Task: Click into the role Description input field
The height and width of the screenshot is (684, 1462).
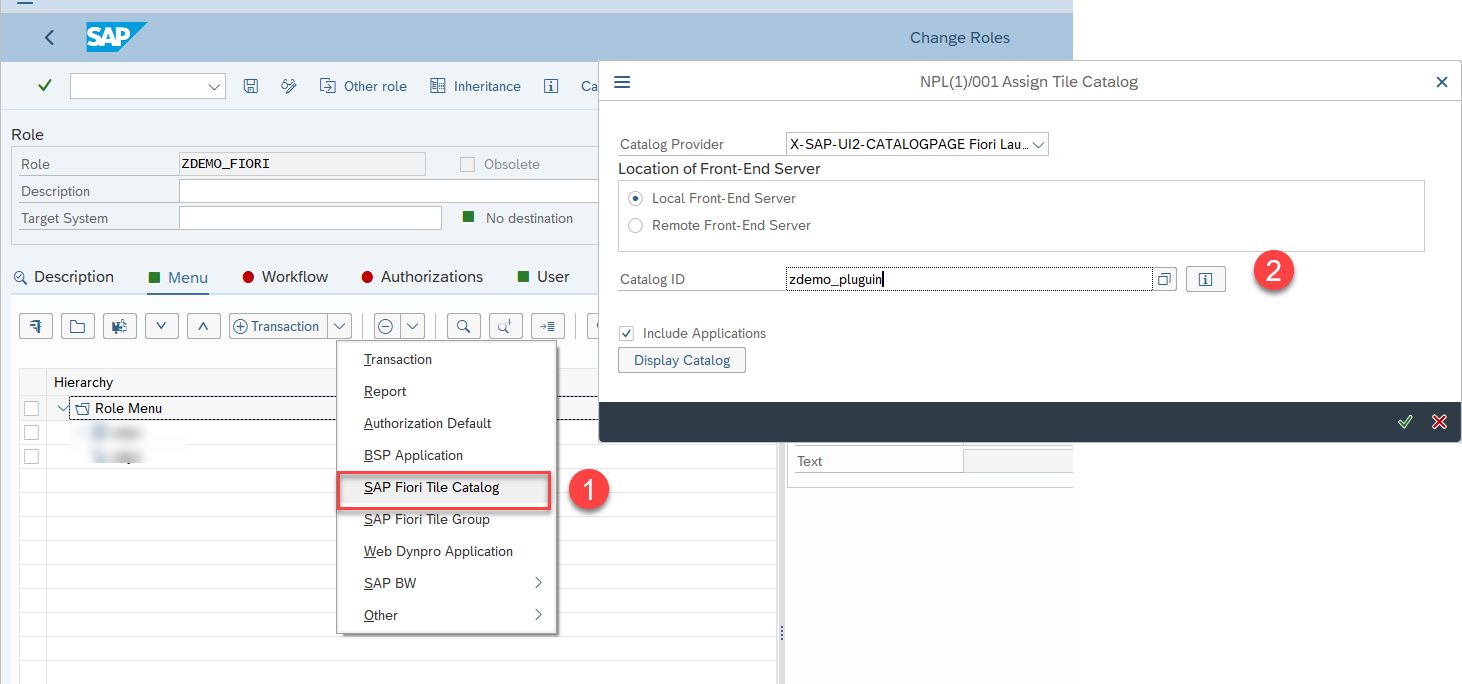Action: pos(388,191)
